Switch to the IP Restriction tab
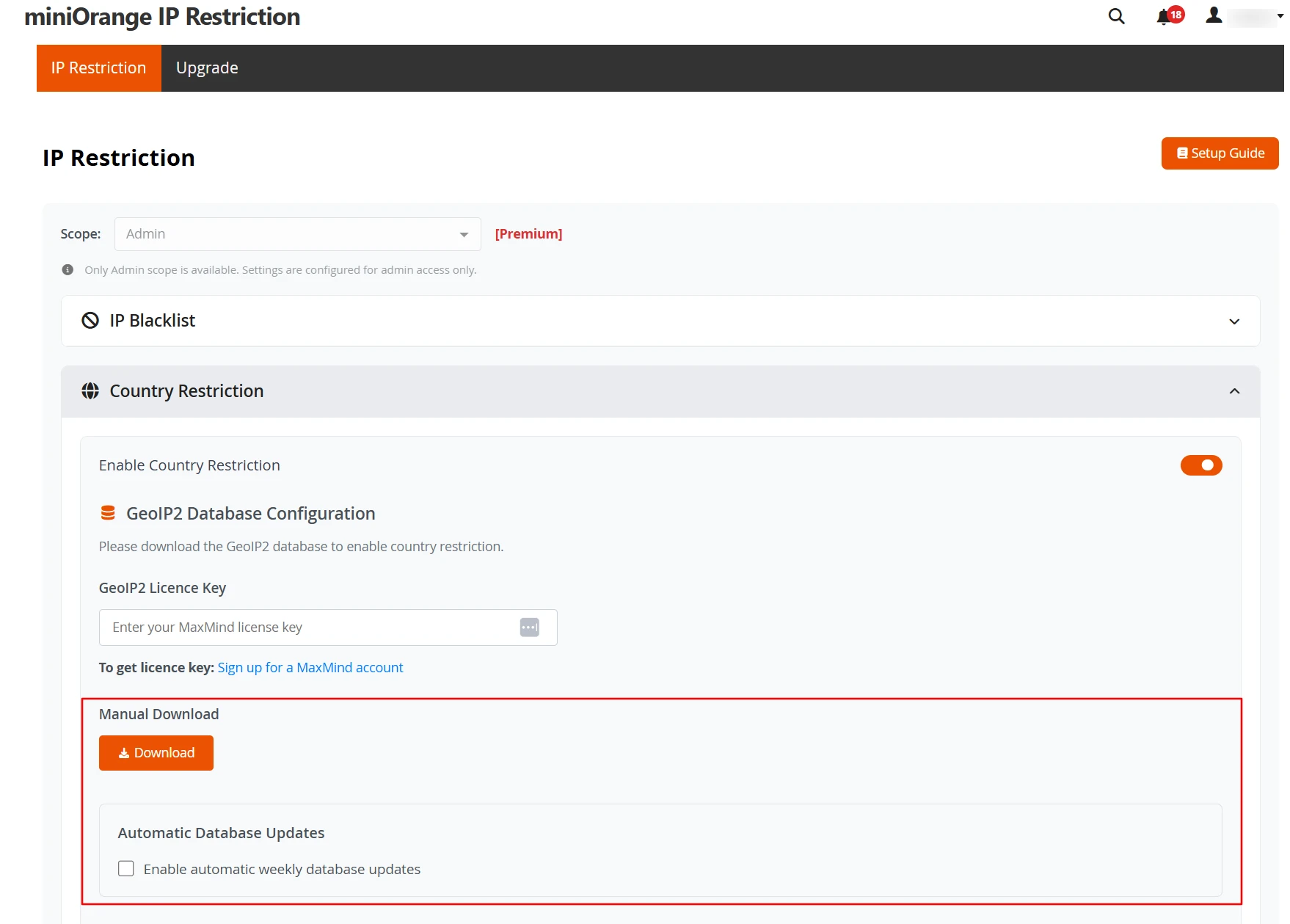The height and width of the screenshot is (924, 1290). 99,68
